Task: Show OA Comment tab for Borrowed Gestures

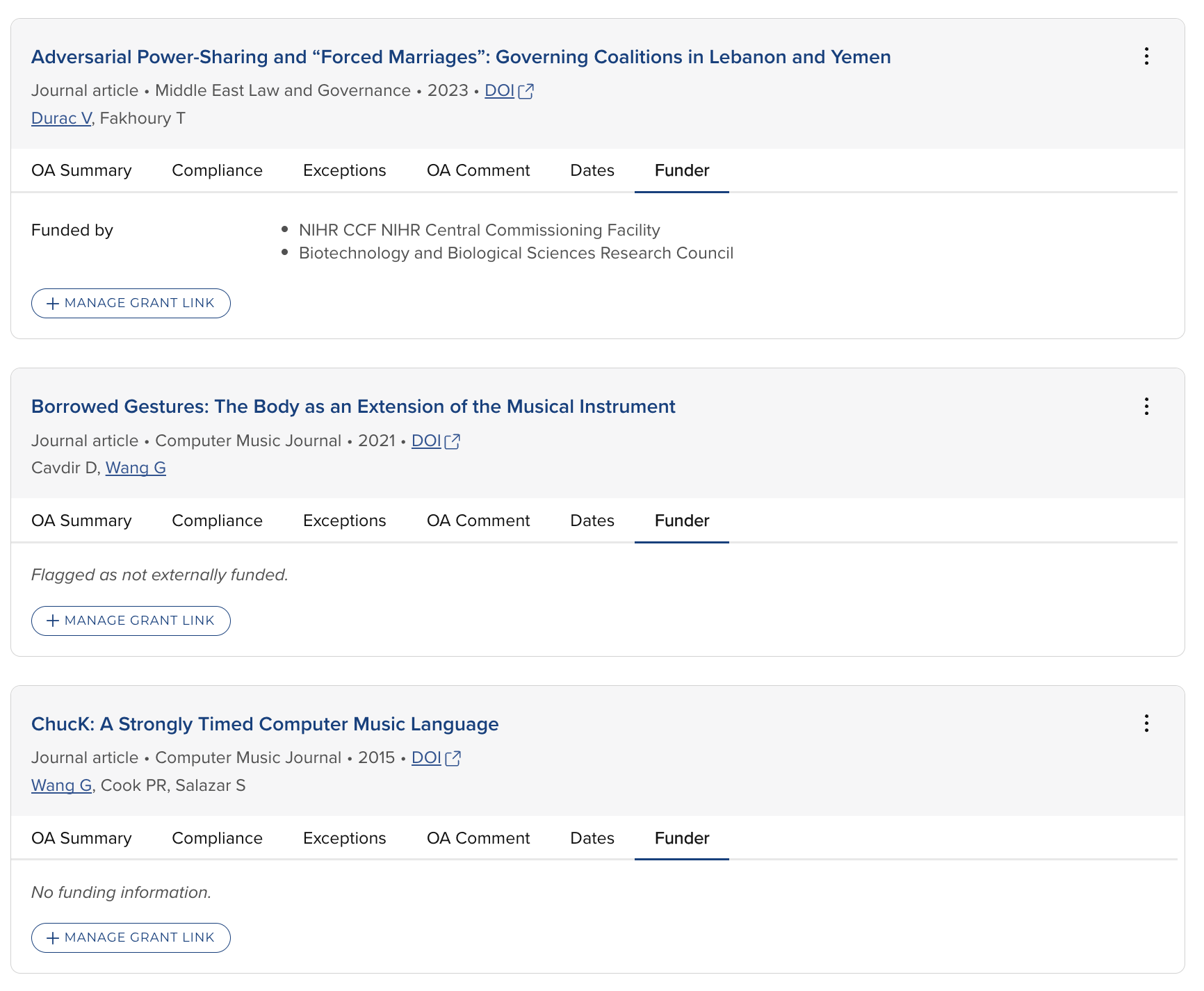Action: click(478, 521)
